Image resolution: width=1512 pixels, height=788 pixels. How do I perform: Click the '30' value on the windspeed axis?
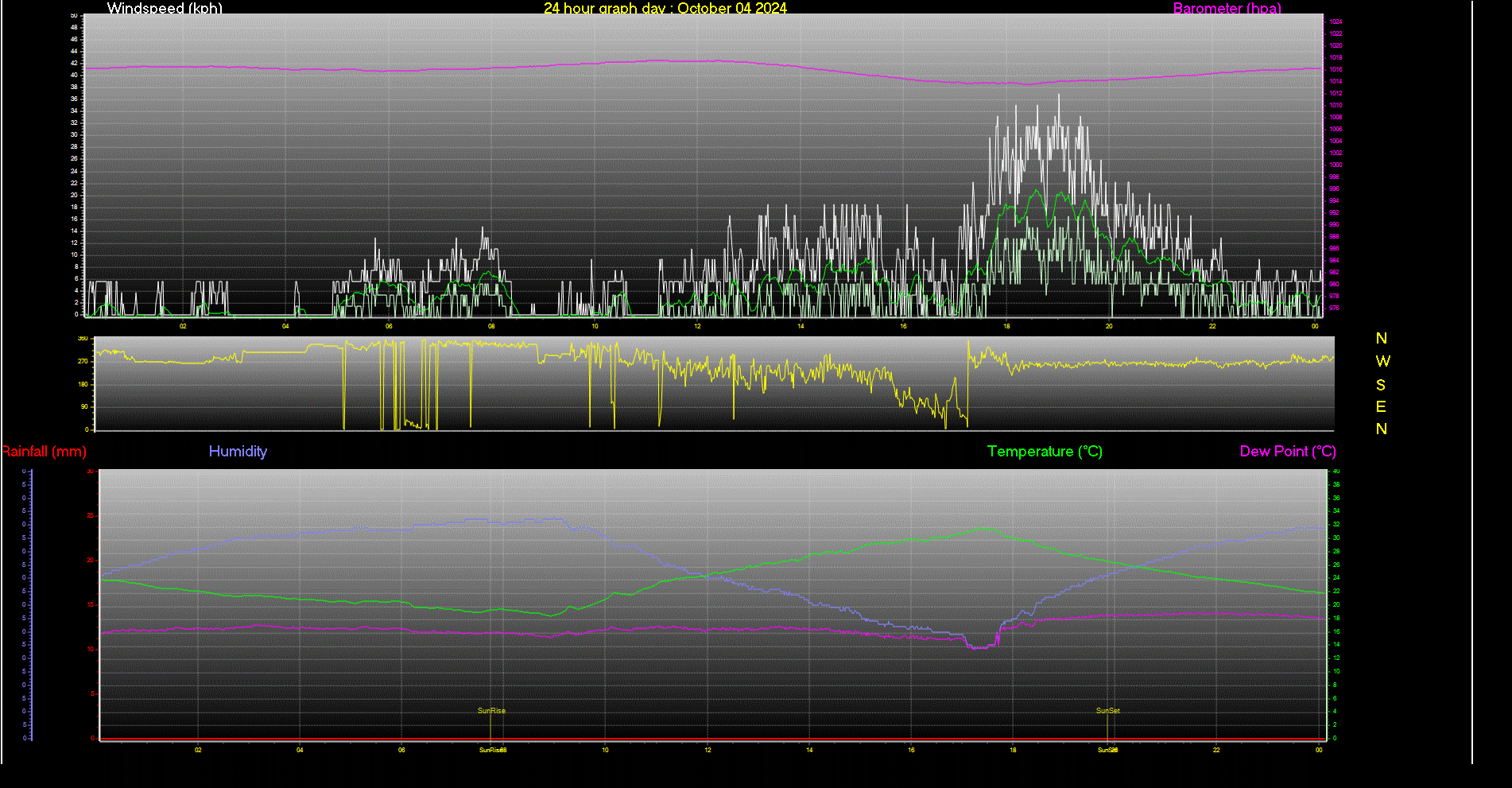pyautogui.click(x=75, y=135)
